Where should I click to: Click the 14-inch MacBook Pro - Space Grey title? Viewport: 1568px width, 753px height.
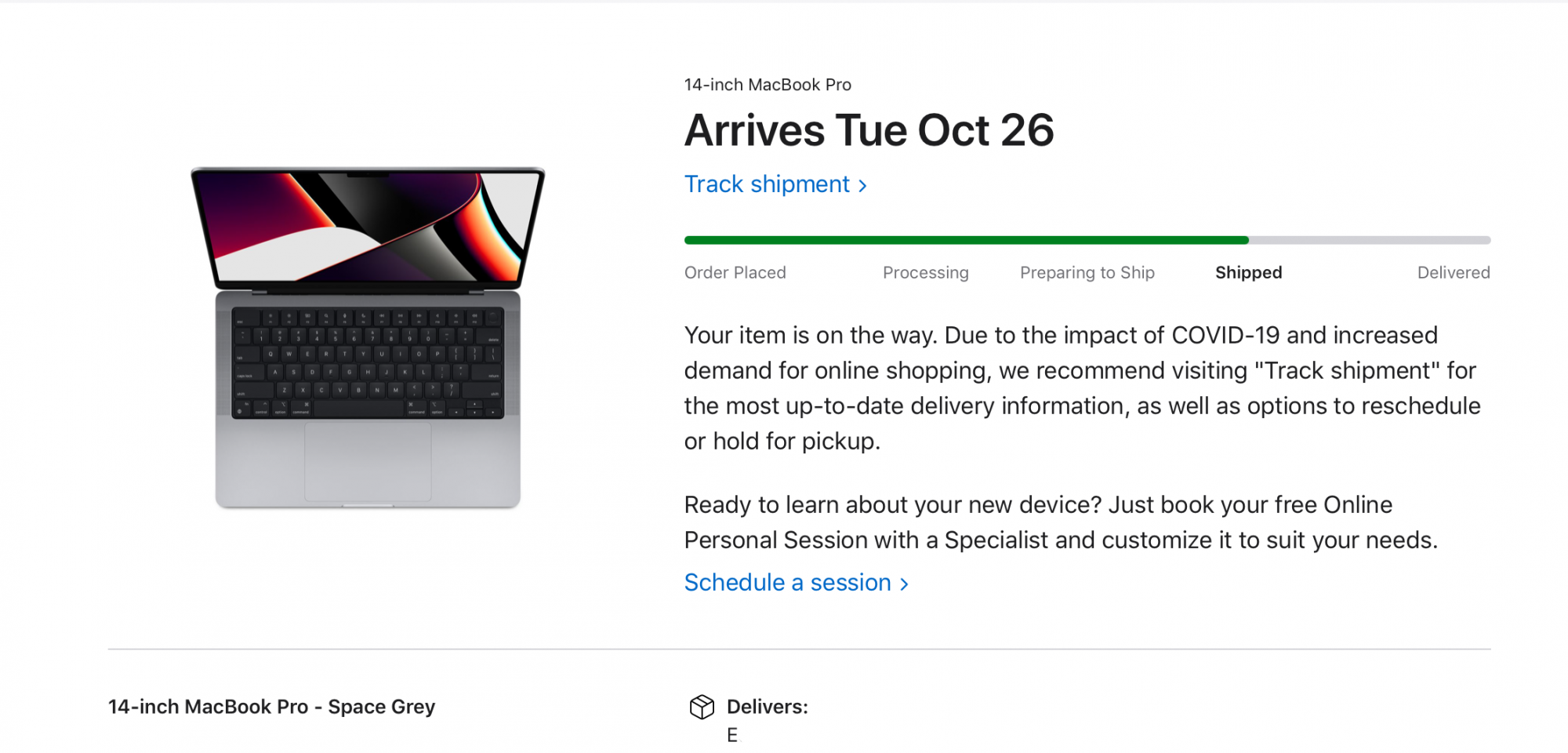pyautogui.click(x=271, y=707)
